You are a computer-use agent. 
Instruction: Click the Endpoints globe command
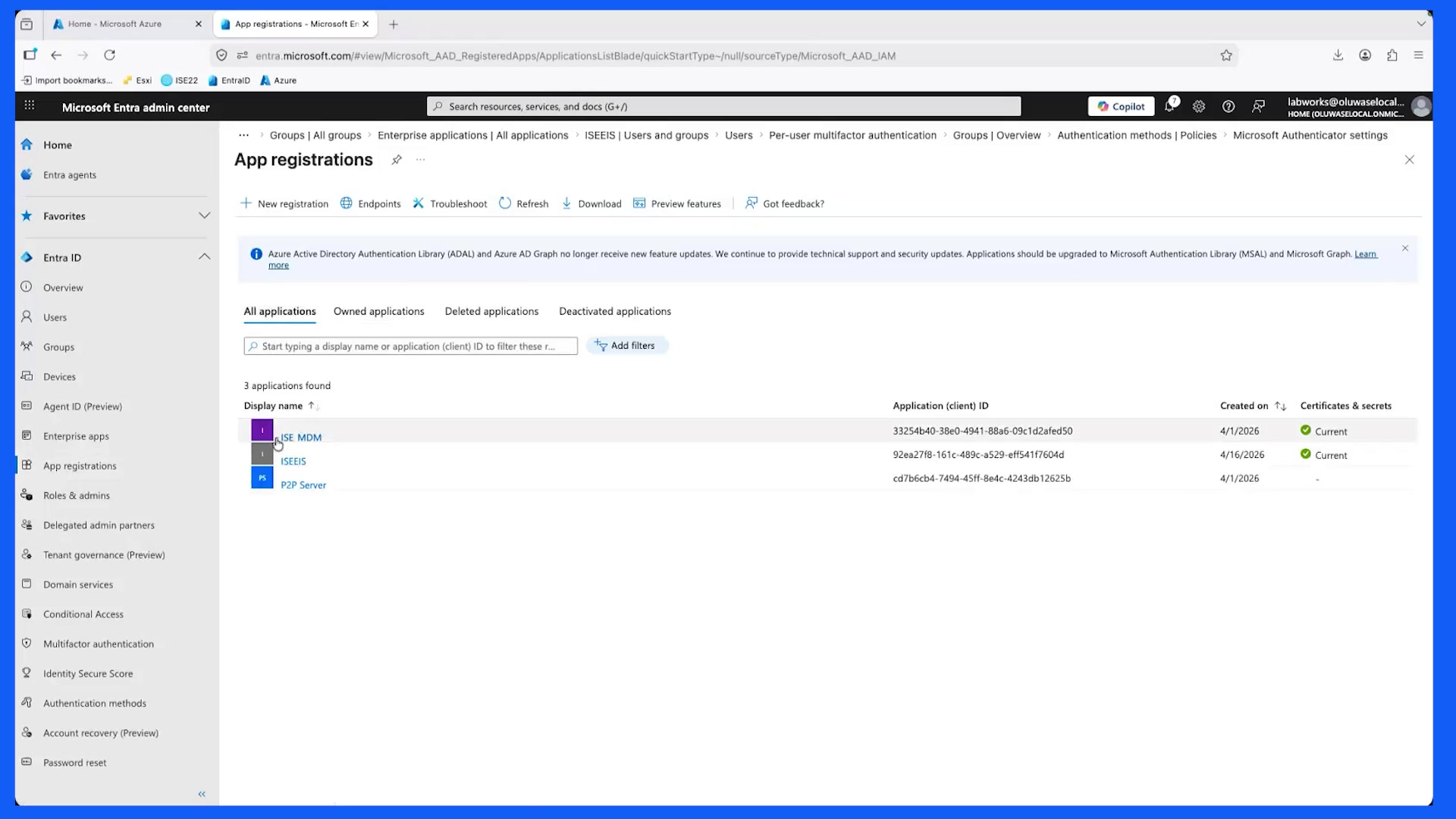371,203
